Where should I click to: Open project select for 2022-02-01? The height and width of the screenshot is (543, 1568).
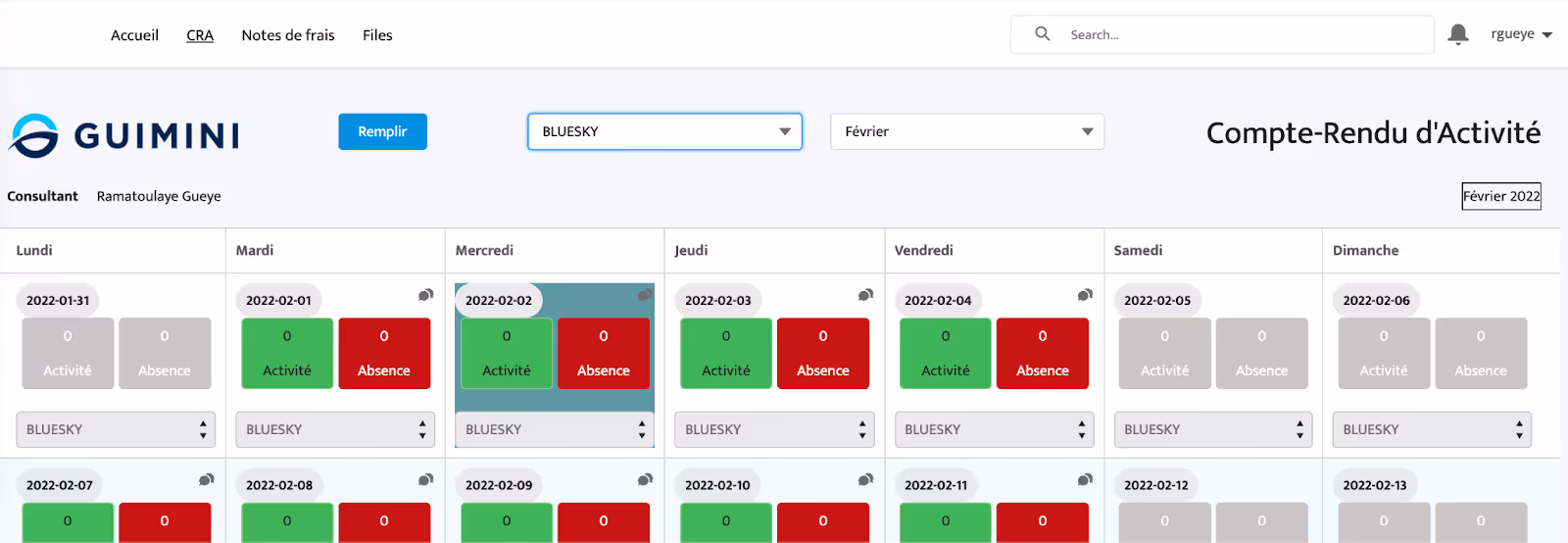pyautogui.click(x=334, y=429)
